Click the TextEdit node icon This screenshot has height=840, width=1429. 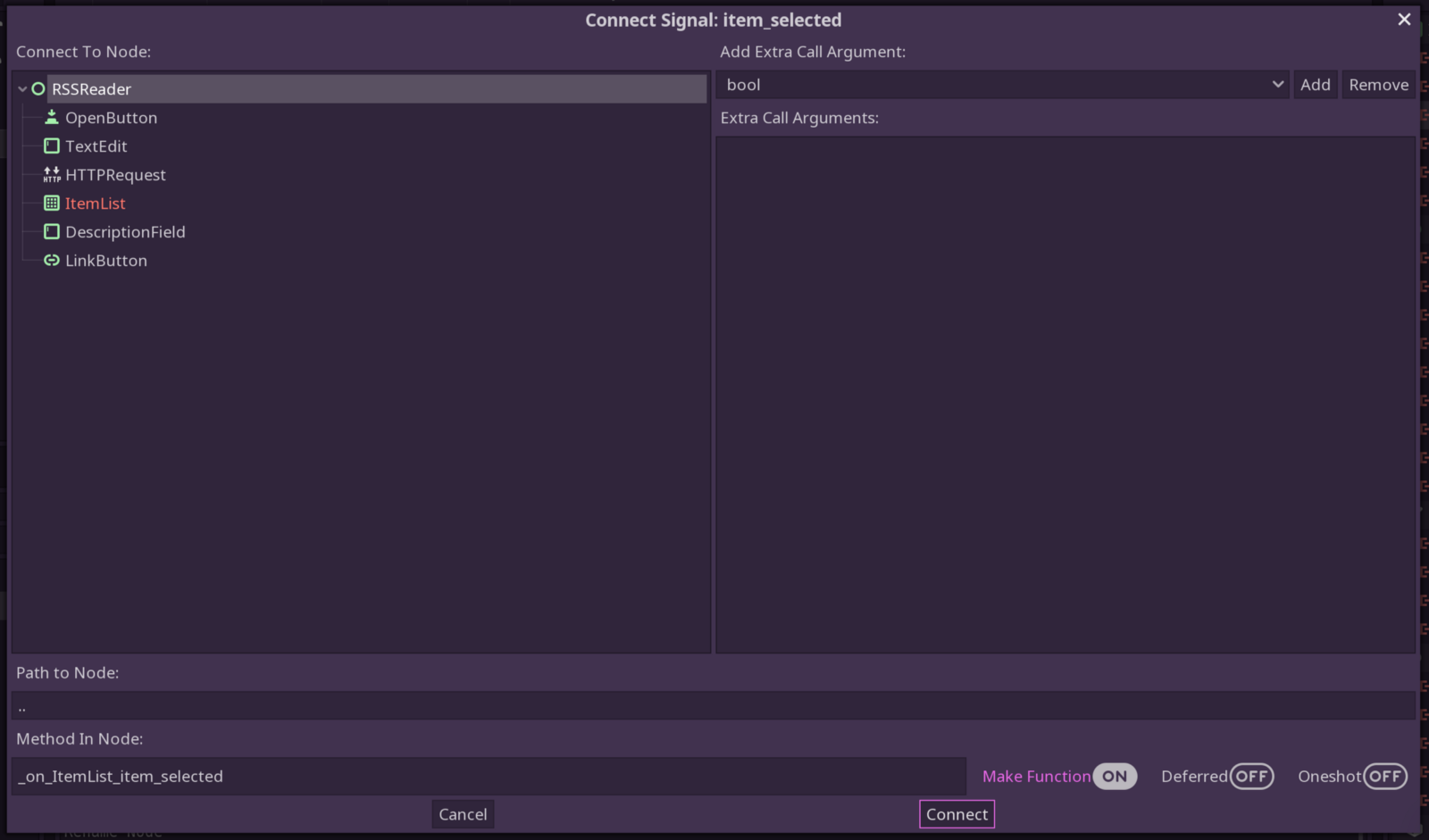(x=52, y=146)
